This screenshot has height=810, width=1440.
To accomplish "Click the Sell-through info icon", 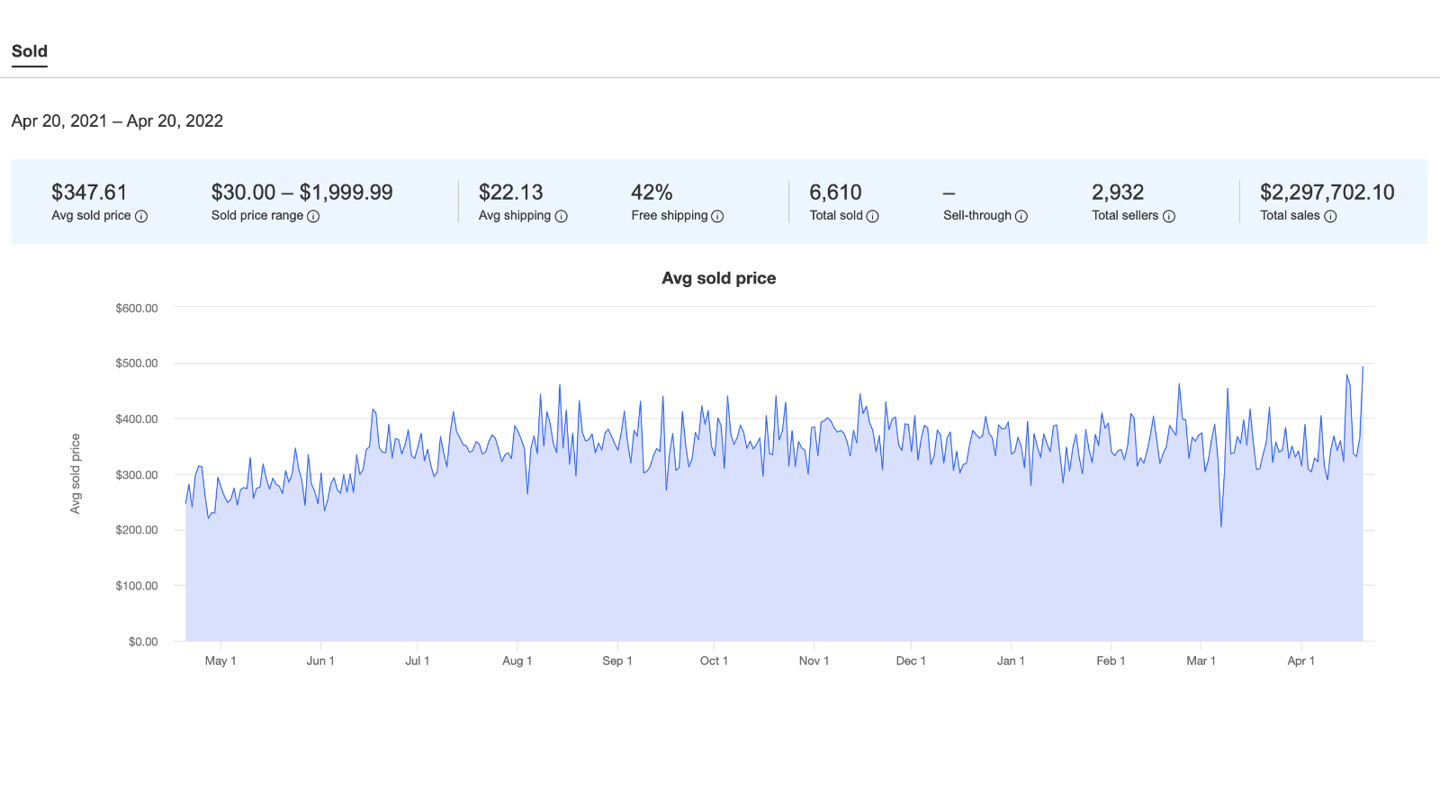I will (1021, 216).
